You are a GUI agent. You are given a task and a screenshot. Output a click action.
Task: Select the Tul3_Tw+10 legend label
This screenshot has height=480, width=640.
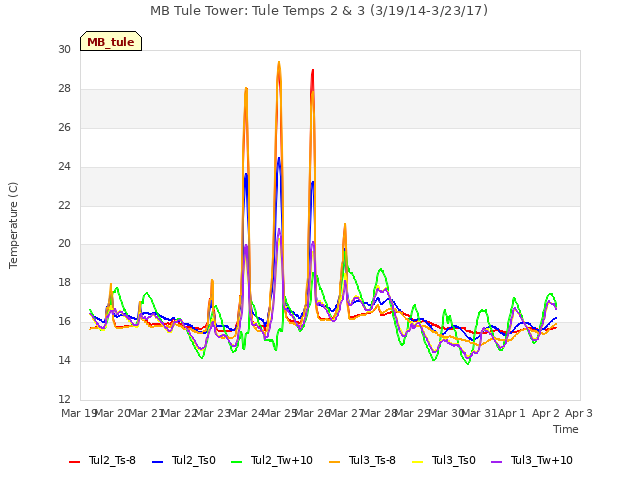tap(542, 460)
